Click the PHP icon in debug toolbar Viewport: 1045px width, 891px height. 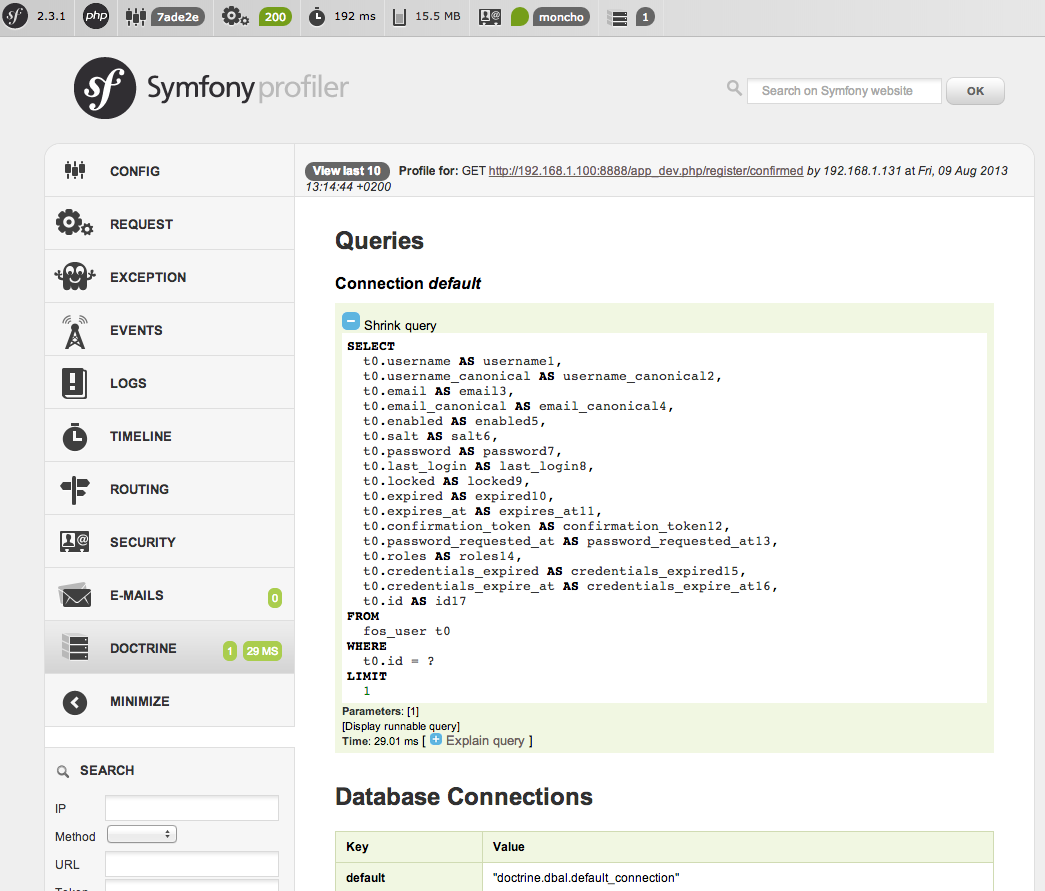click(96, 16)
